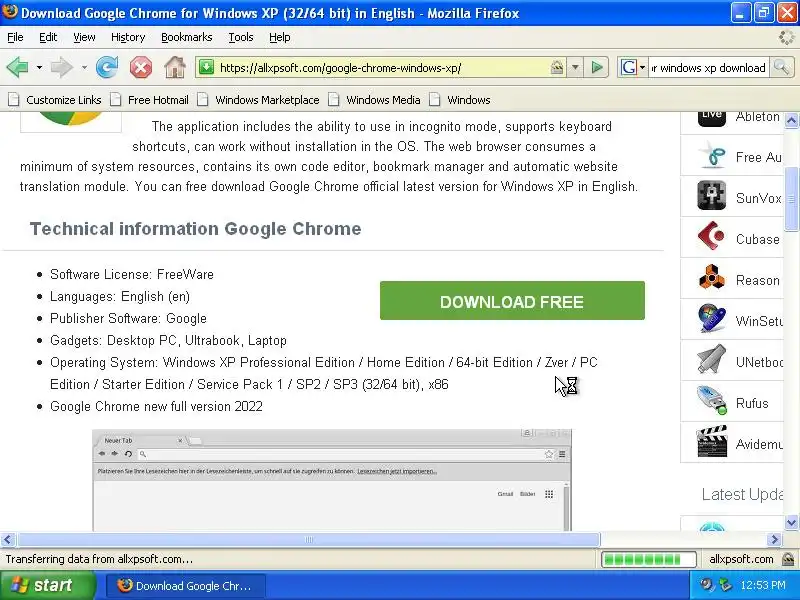Image resolution: width=800 pixels, height=600 pixels.
Task: Click the magnifying glass Search button
Action: tap(781, 67)
